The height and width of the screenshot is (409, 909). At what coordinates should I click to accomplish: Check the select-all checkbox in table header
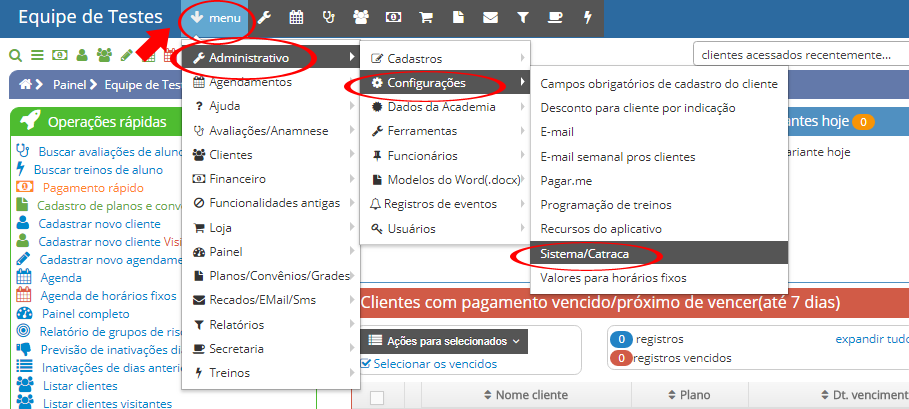pos(377,397)
